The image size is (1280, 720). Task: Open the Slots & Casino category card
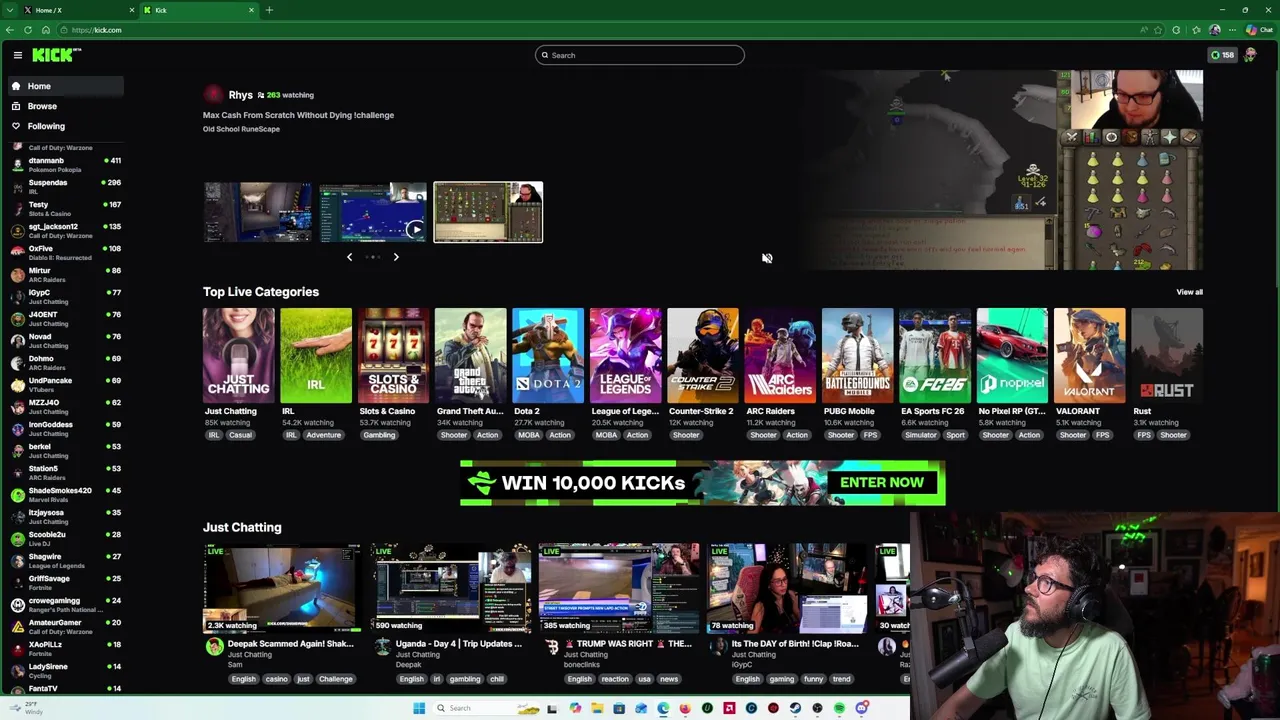pyautogui.click(x=393, y=356)
